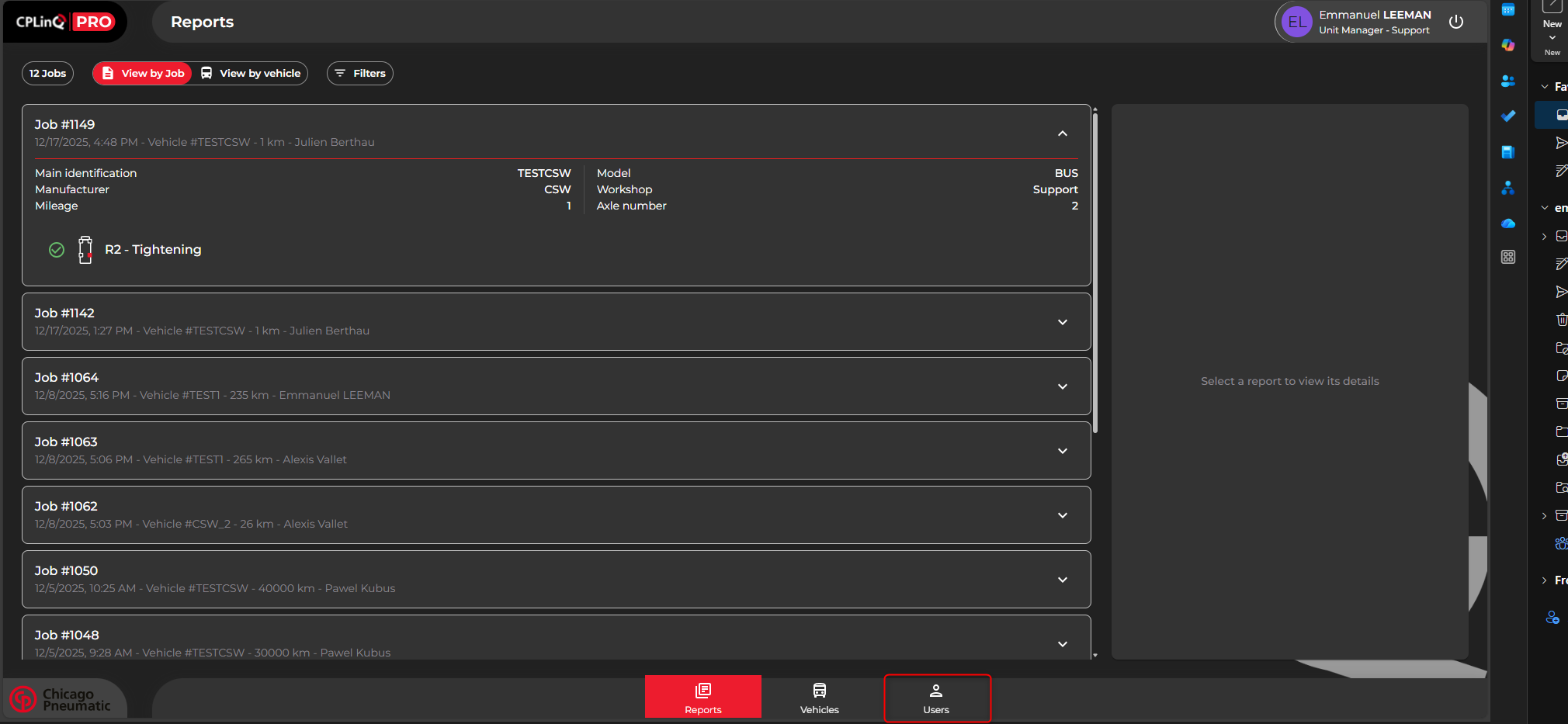Click the Chicago Pneumatic logo

pos(61,699)
